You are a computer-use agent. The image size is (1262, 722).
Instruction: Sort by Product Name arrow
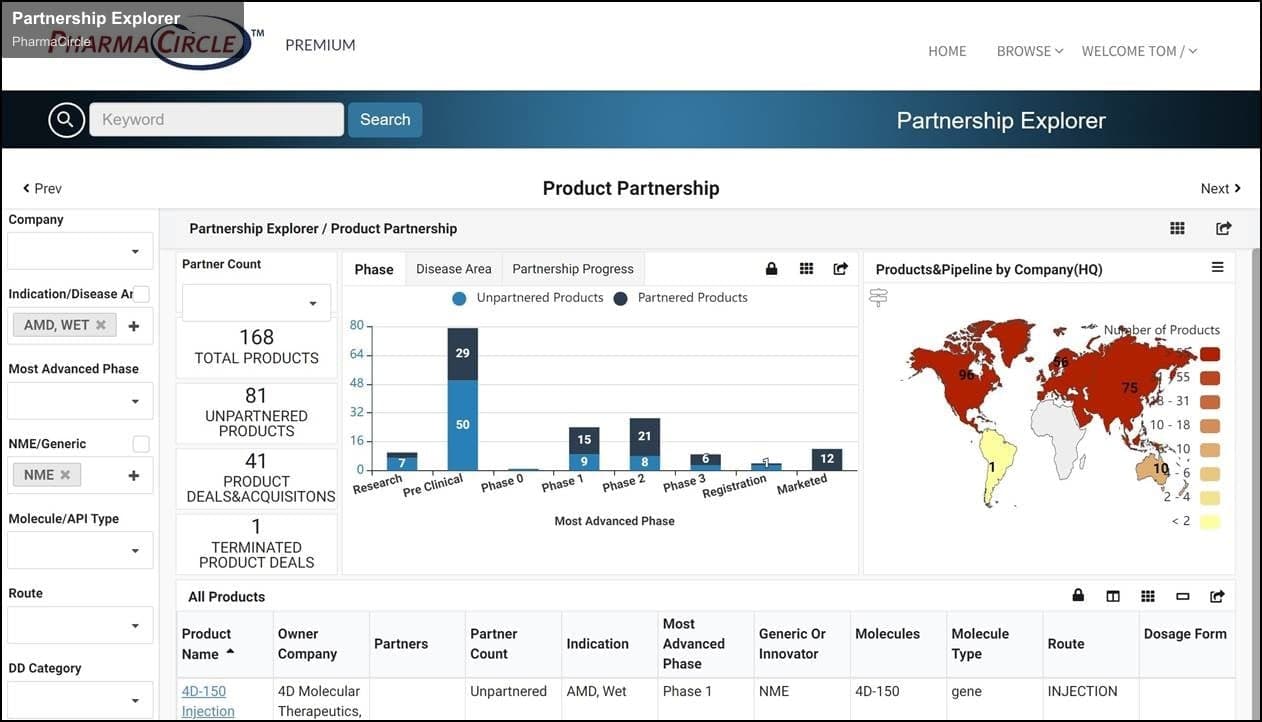[231, 651]
